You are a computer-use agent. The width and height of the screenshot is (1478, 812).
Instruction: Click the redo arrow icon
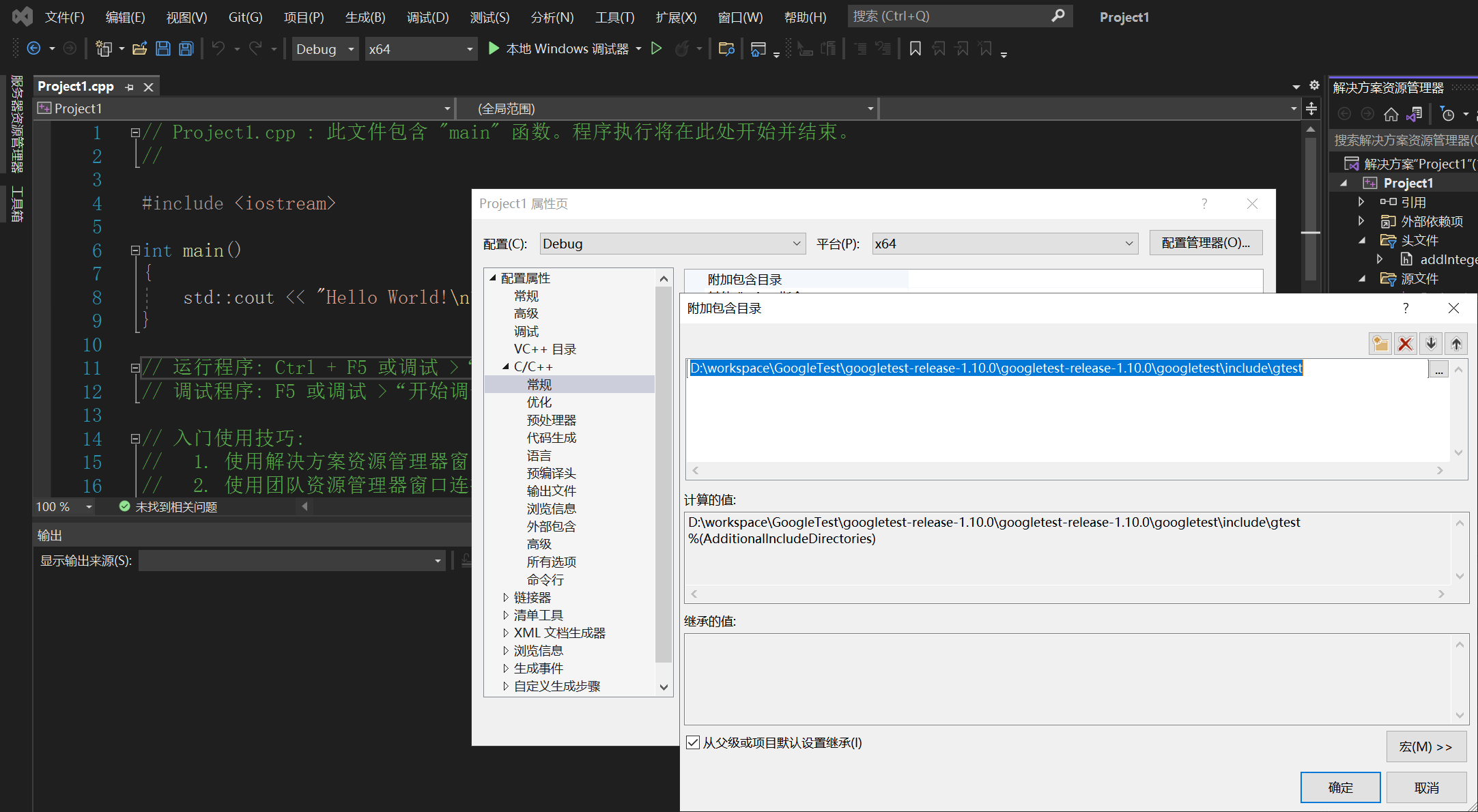255,48
